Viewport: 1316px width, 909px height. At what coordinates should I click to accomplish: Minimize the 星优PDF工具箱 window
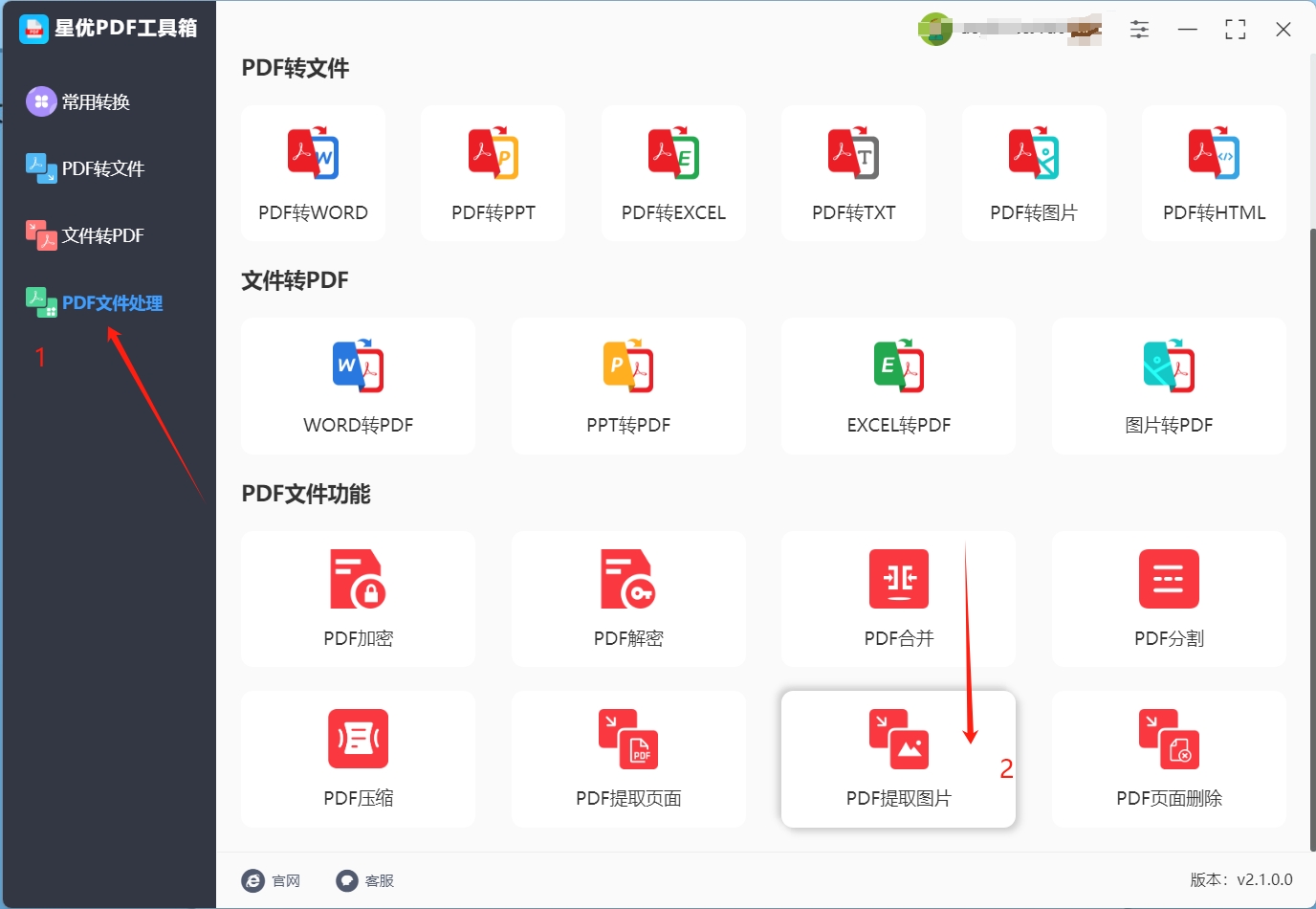point(1187,30)
